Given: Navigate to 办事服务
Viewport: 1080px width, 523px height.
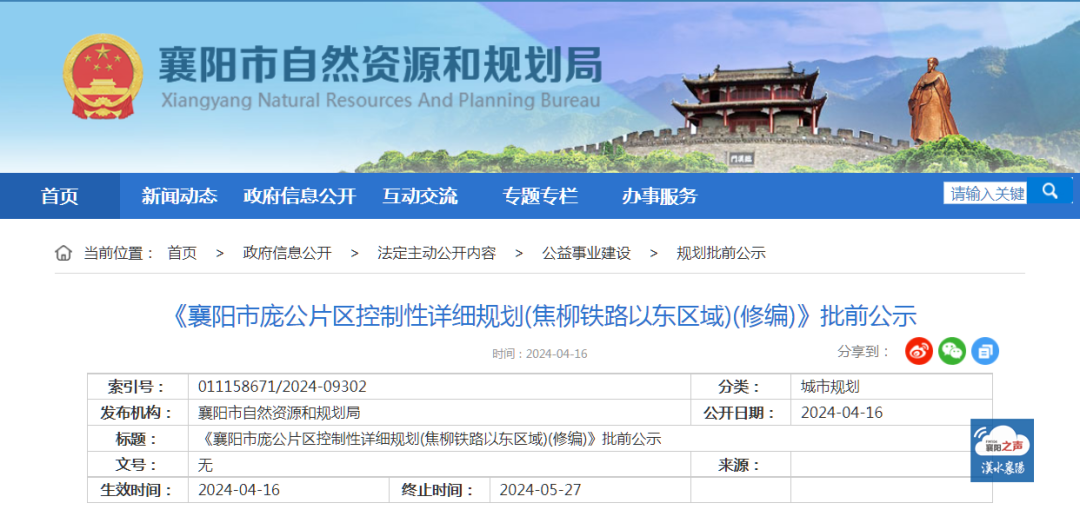Looking at the screenshot, I should click(659, 196).
